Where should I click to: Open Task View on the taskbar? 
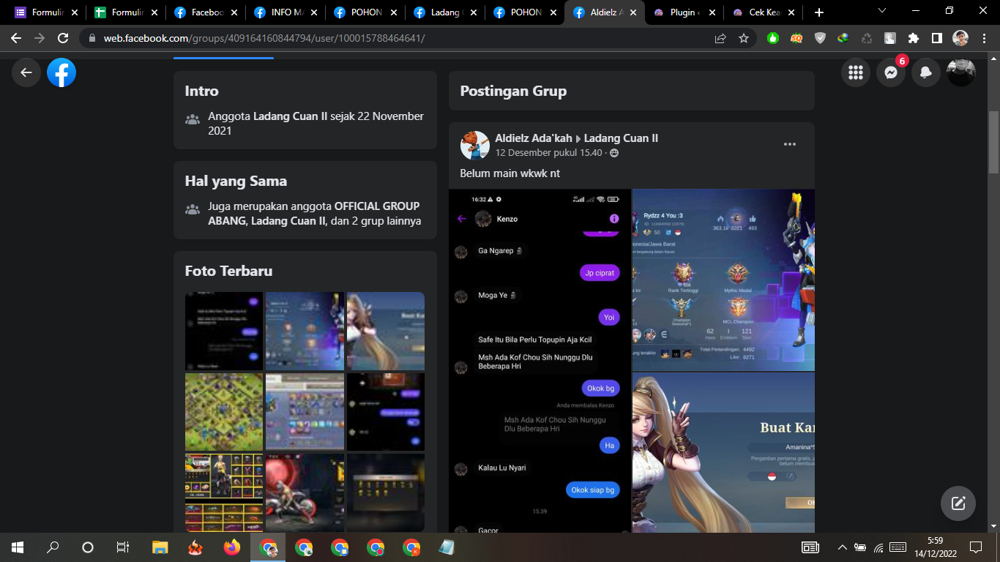point(122,547)
